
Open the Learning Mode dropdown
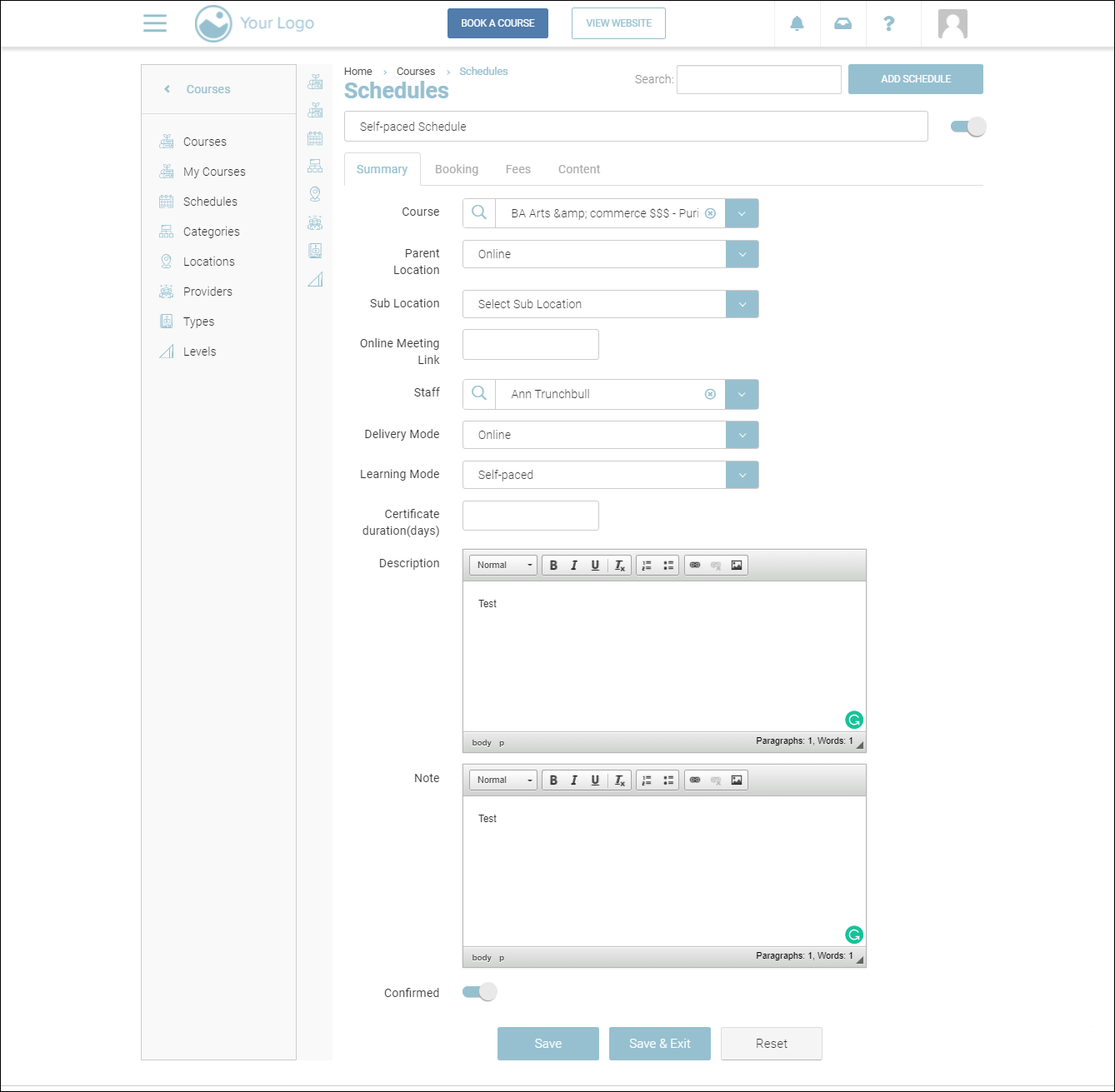[742, 475]
